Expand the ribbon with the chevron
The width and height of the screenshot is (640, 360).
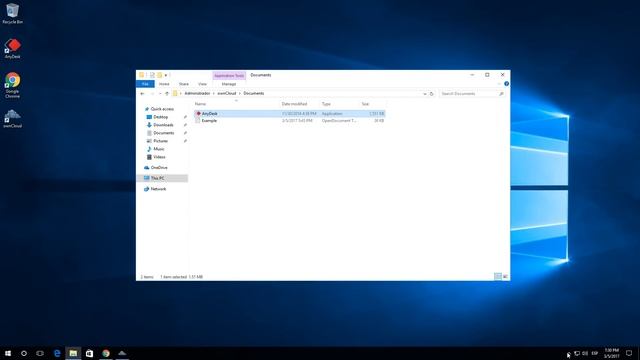click(x=499, y=84)
